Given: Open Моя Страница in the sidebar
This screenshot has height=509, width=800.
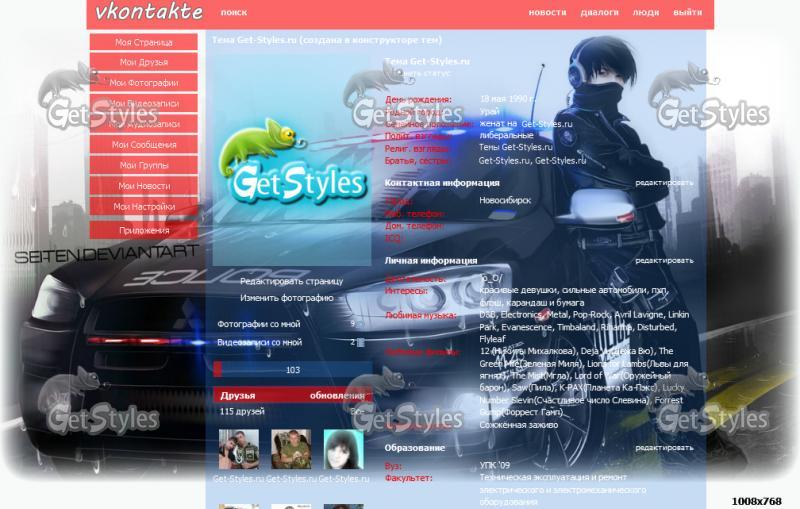Looking at the screenshot, I should (x=143, y=42).
